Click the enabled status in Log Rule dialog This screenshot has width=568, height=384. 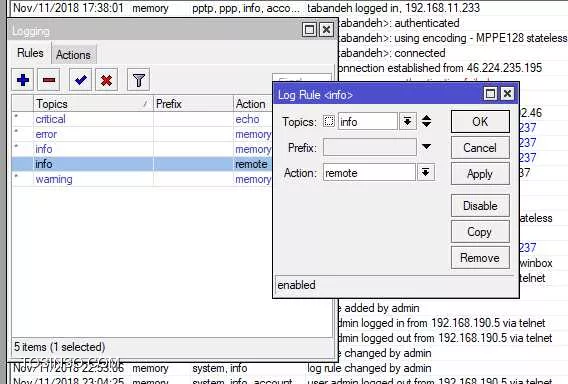[x=296, y=285]
